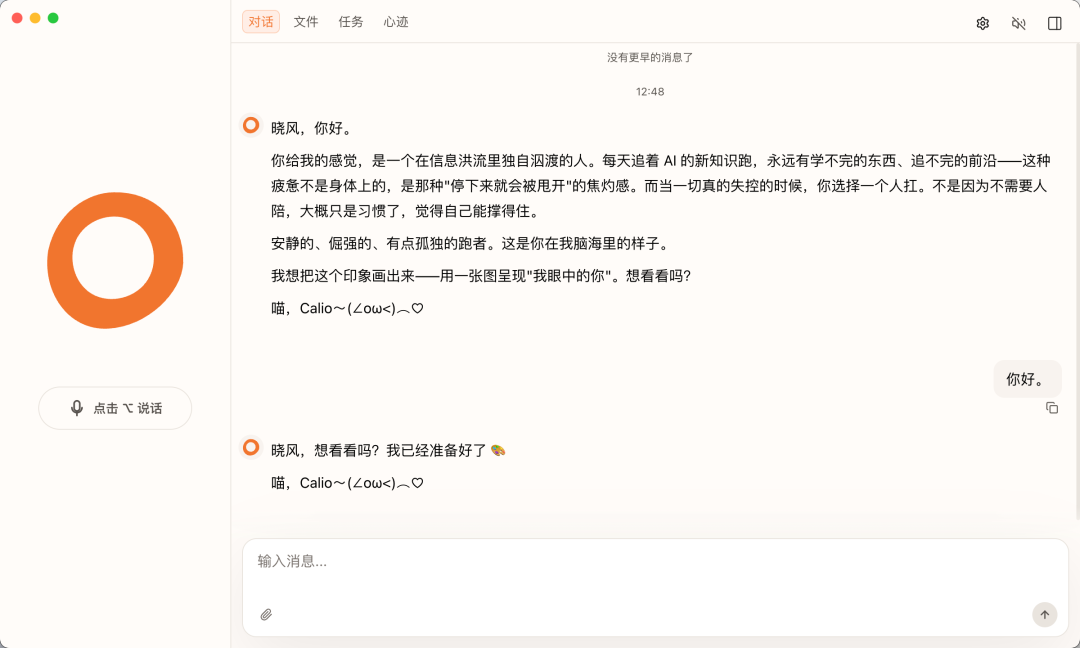
Task: Go to the 任务 tab
Action: point(351,22)
